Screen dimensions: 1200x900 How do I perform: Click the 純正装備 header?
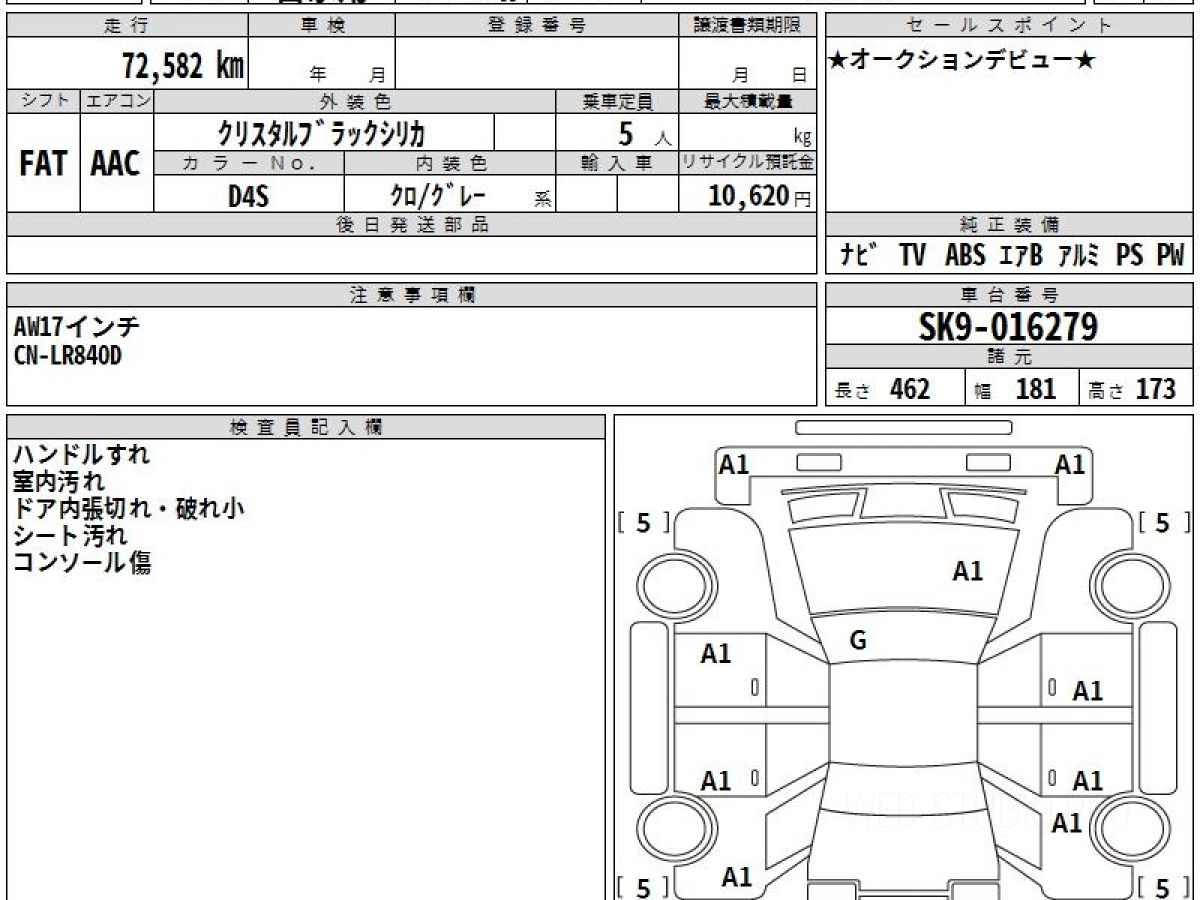point(1010,225)
